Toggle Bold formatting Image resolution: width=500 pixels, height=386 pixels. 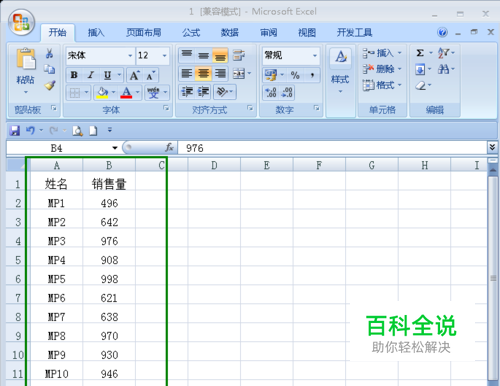(x=74, y=75)
